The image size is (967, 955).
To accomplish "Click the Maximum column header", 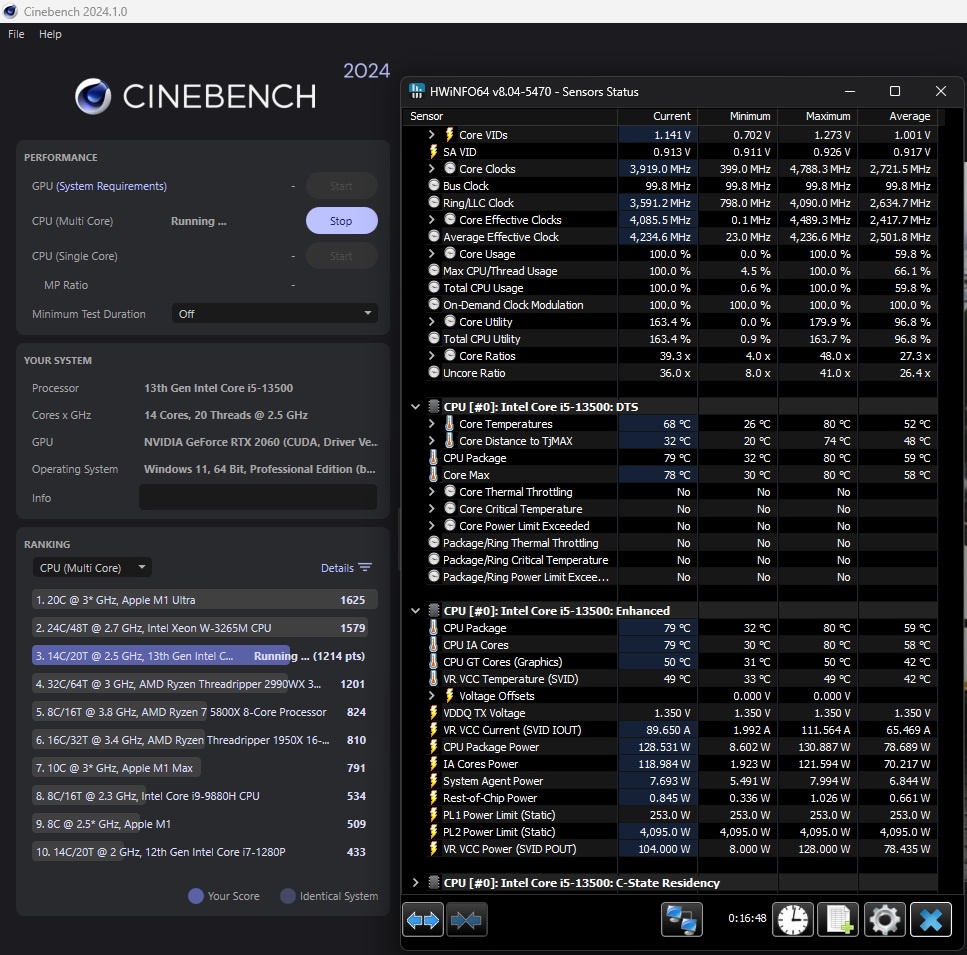I will click(x=818, y=116).
